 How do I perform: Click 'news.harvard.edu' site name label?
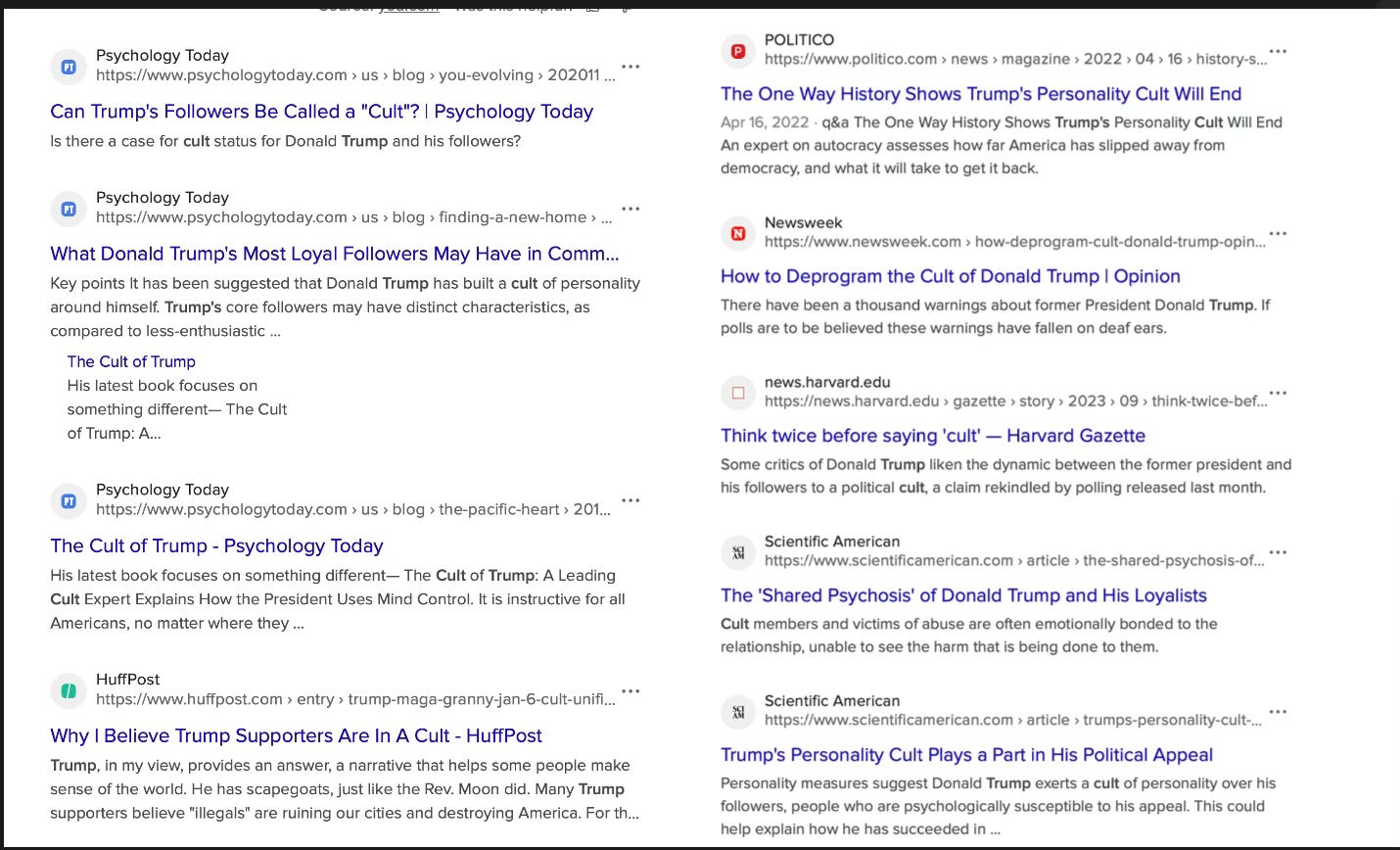click(827, 383)
